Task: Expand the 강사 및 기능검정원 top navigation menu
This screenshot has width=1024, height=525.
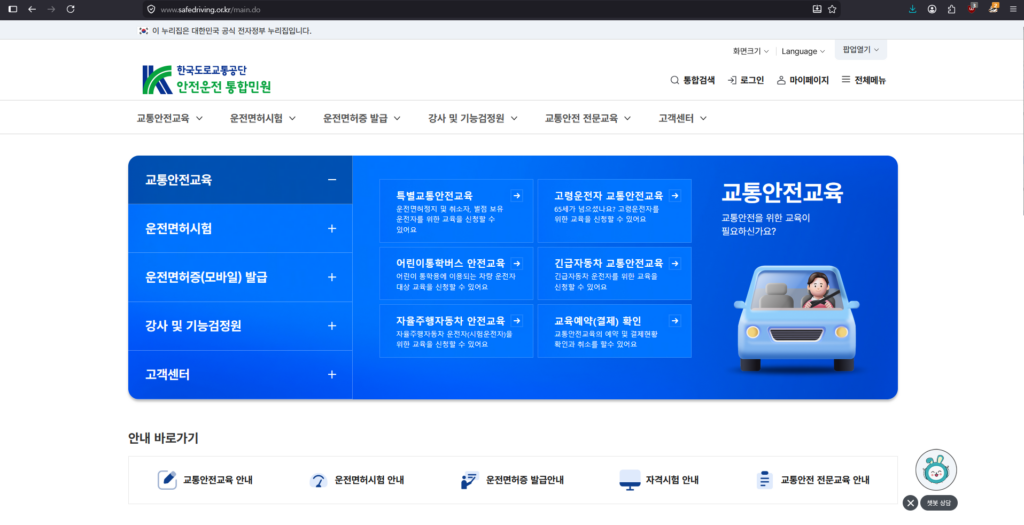Action: tap(473, 118)
